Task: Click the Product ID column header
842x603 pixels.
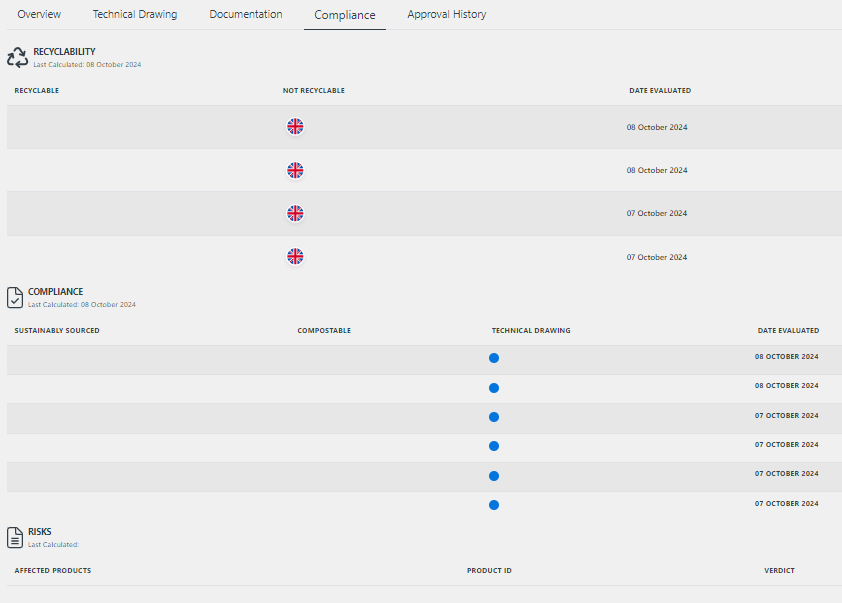Action: (489, 571)
